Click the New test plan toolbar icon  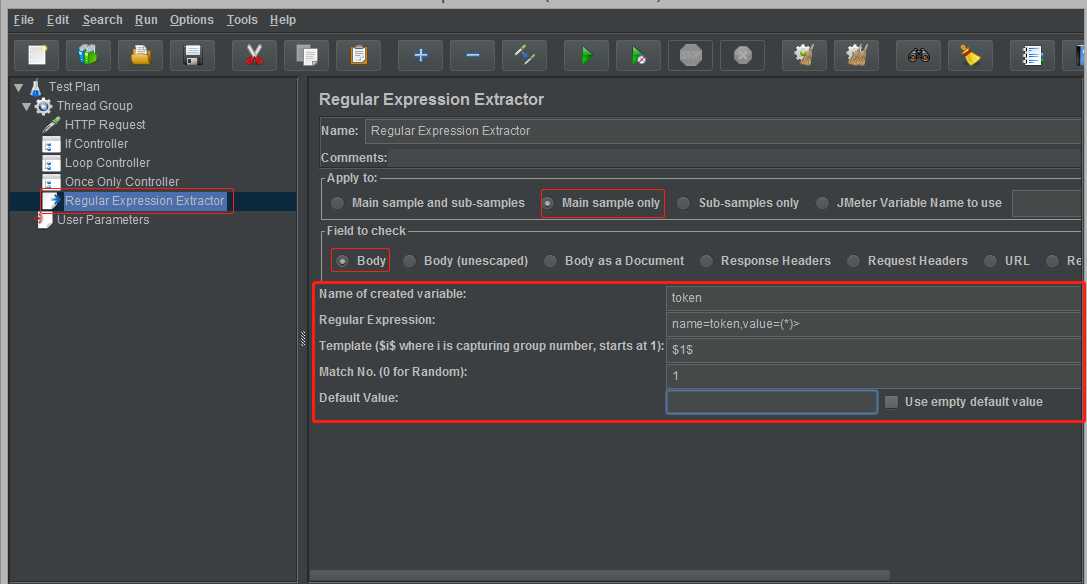click(x=37, y=55)
